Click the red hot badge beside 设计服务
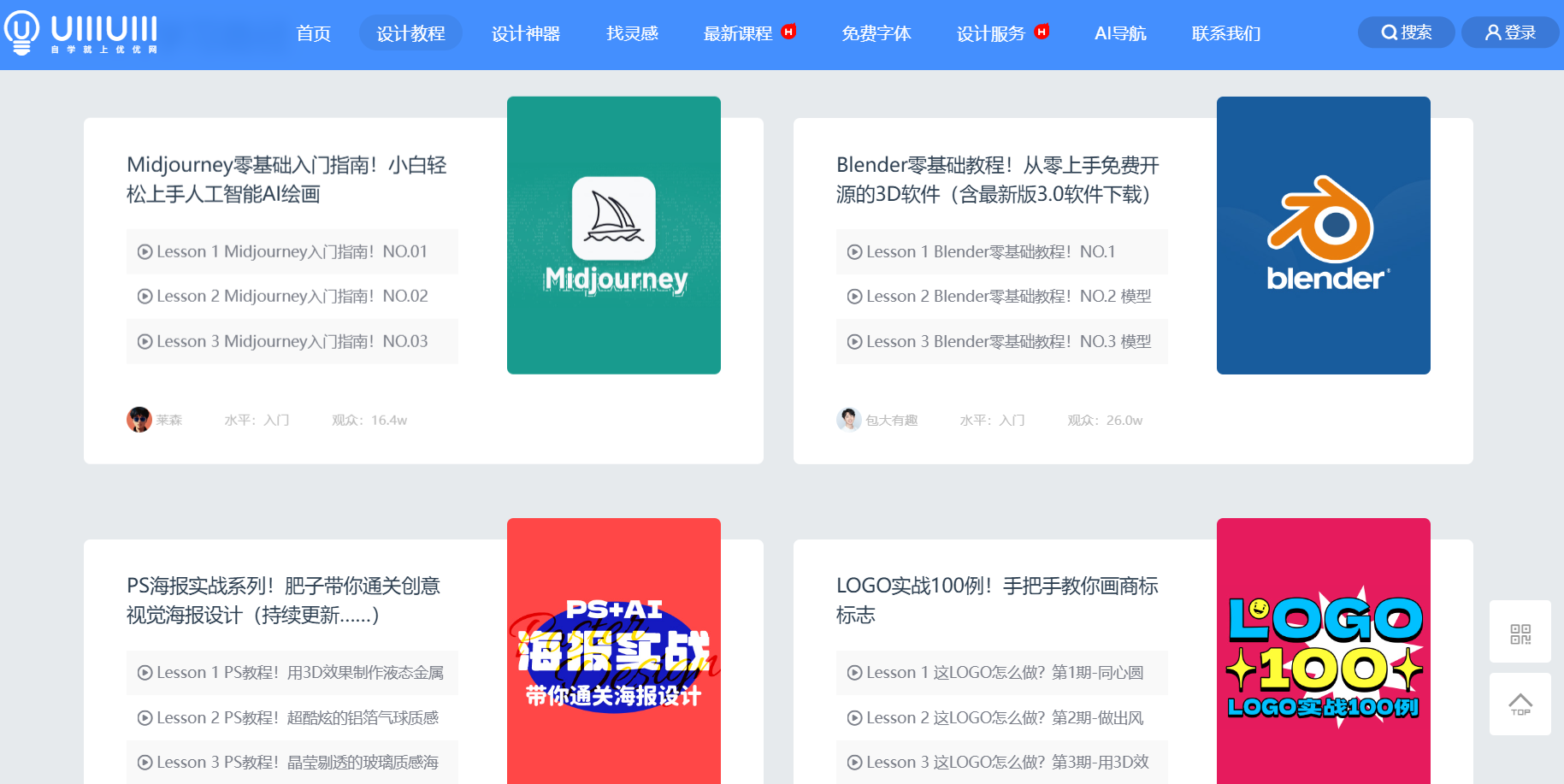 click(1042, 32)
